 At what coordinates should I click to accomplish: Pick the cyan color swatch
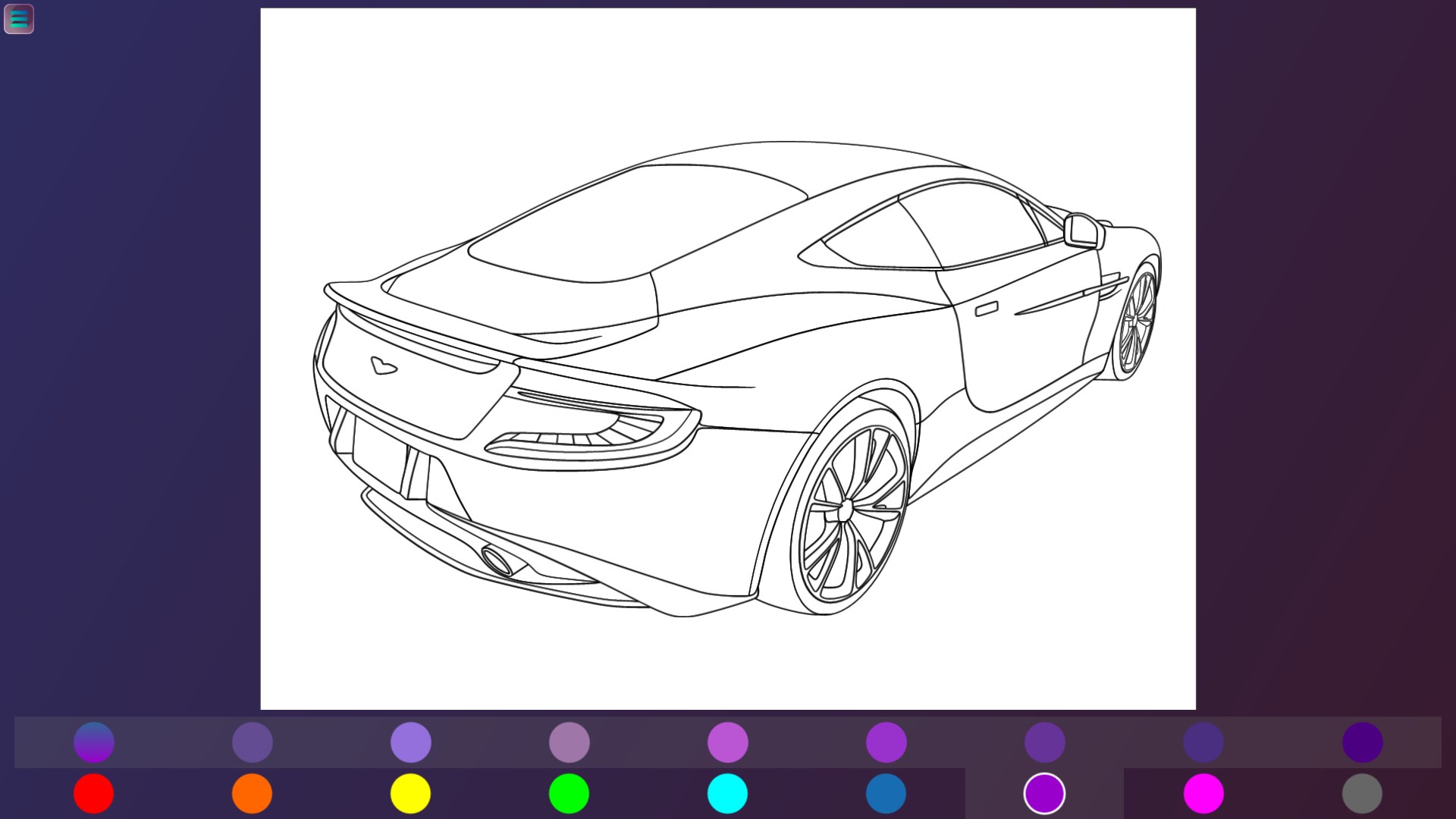click(x=727, y=793)
